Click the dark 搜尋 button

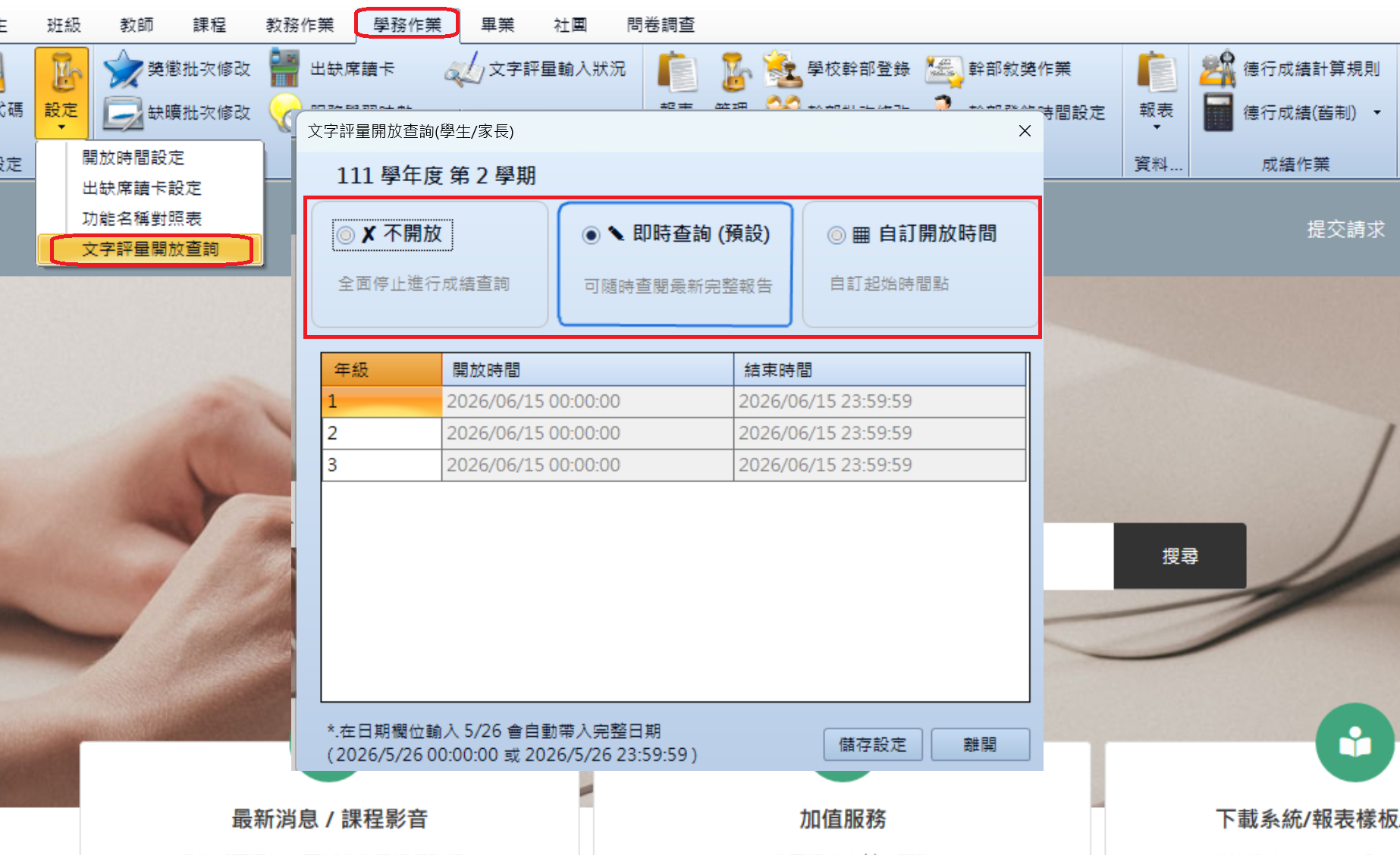tap(1179, 556)
